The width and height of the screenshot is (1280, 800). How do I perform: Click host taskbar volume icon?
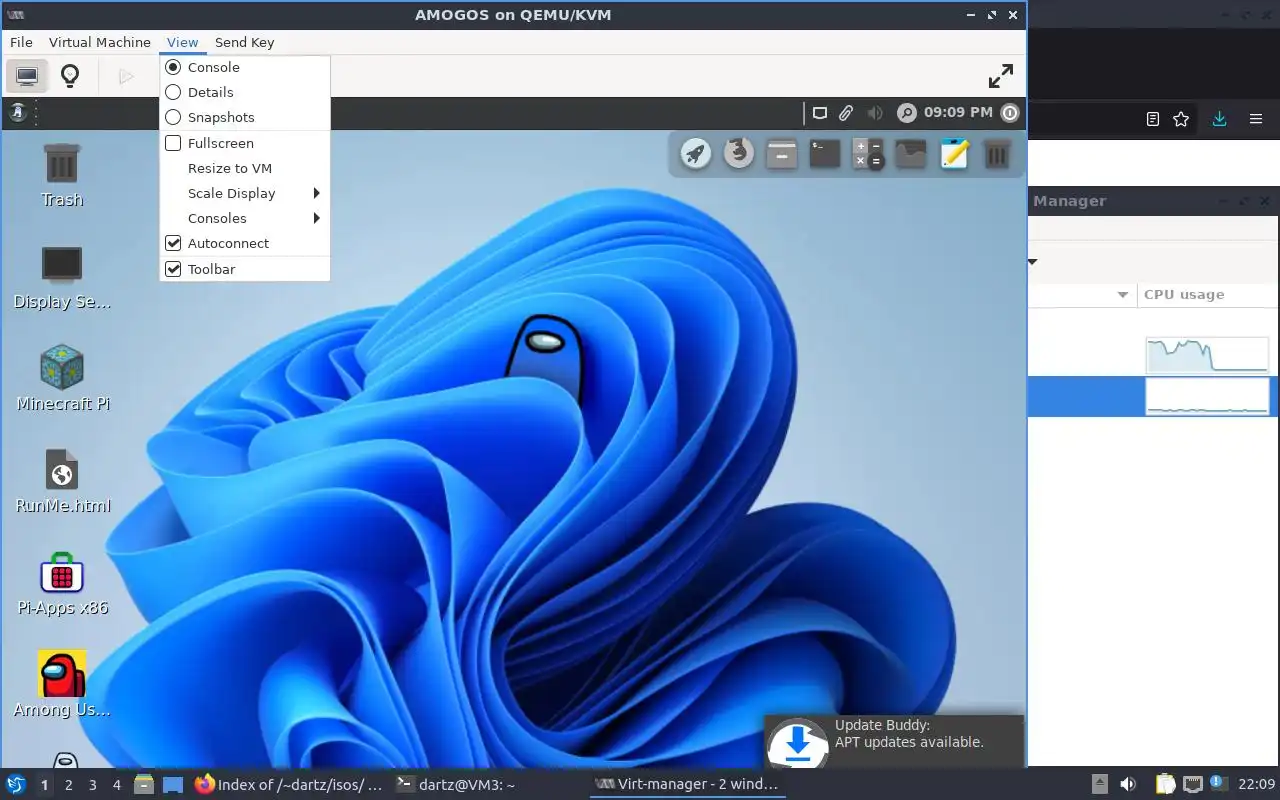point(1128,784)
